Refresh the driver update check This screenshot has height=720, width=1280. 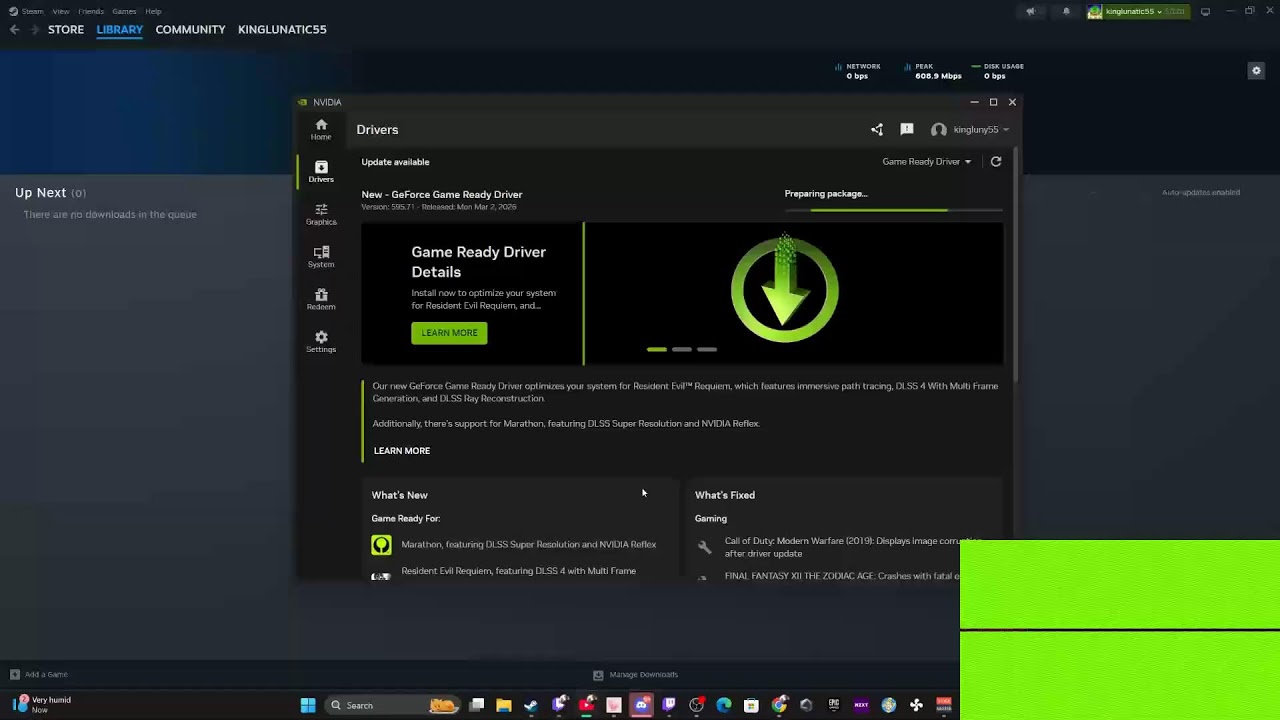pyautogui.click(x=996, y=161)
